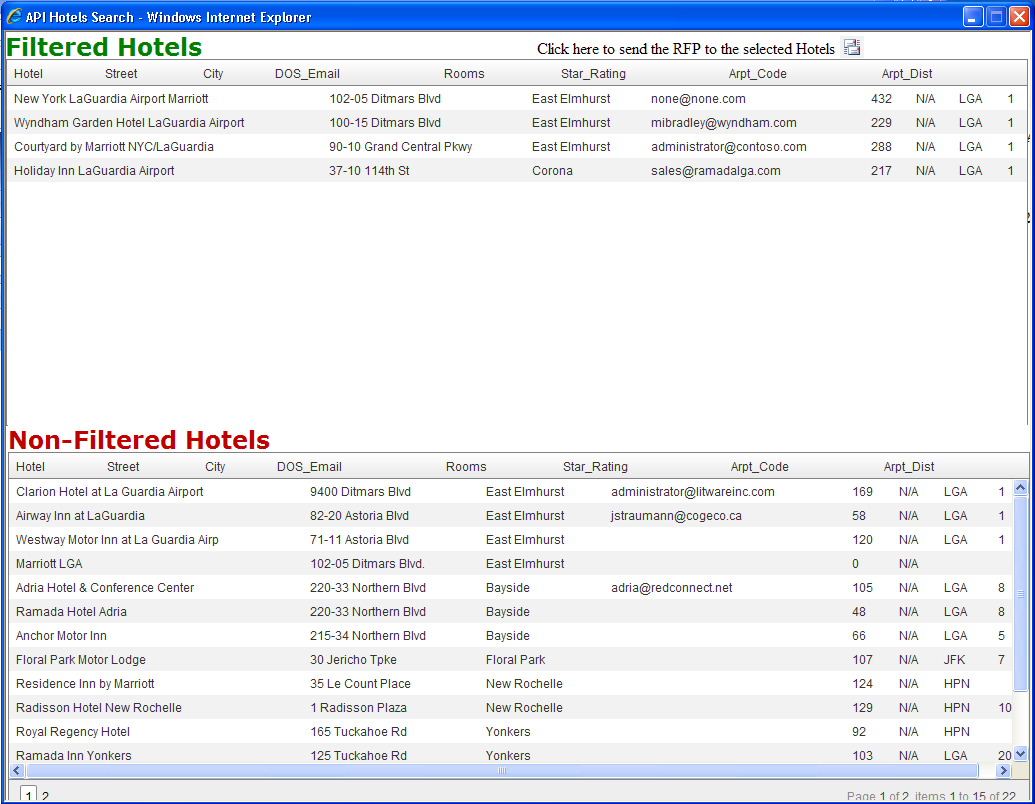The image size is (1035, 804).
Task: Sort Filtered Hotels by City column
Action: pos(213,74)
